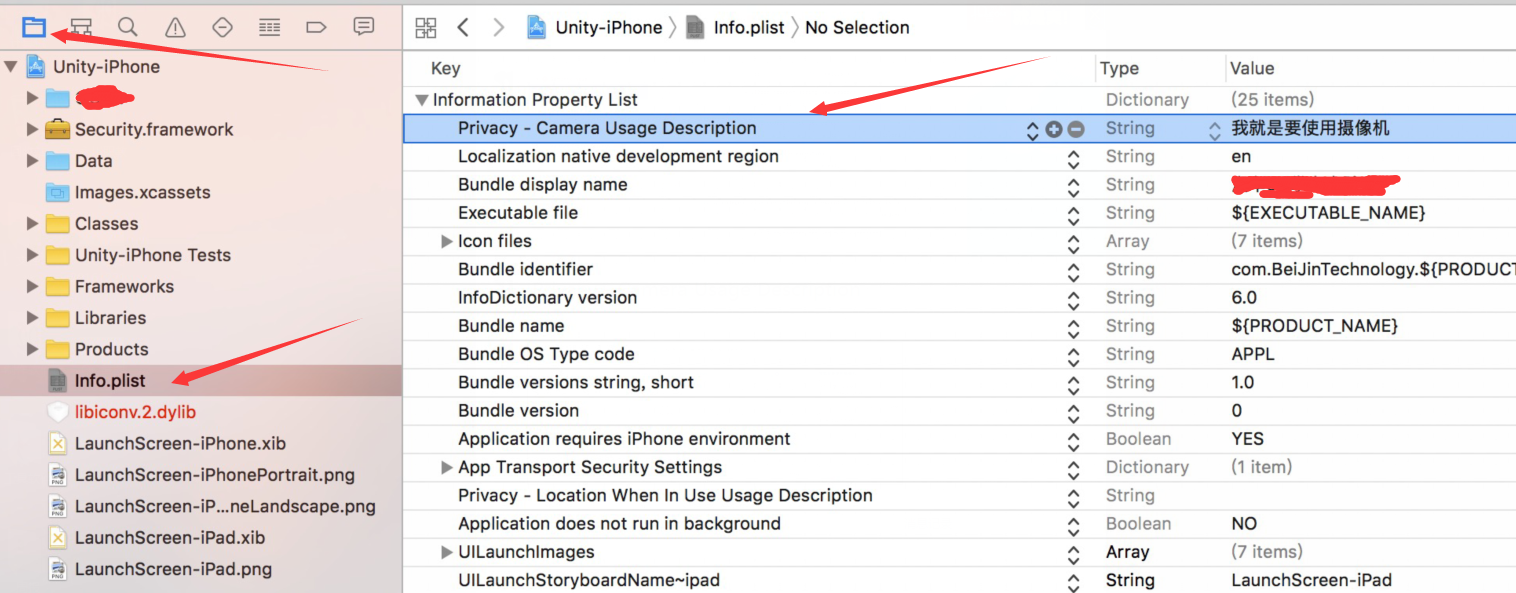Viewport: 1516px width, 593px height.
Task: Expand the Unity-iPhone Tests folder
Action: (x=33, y=254)
